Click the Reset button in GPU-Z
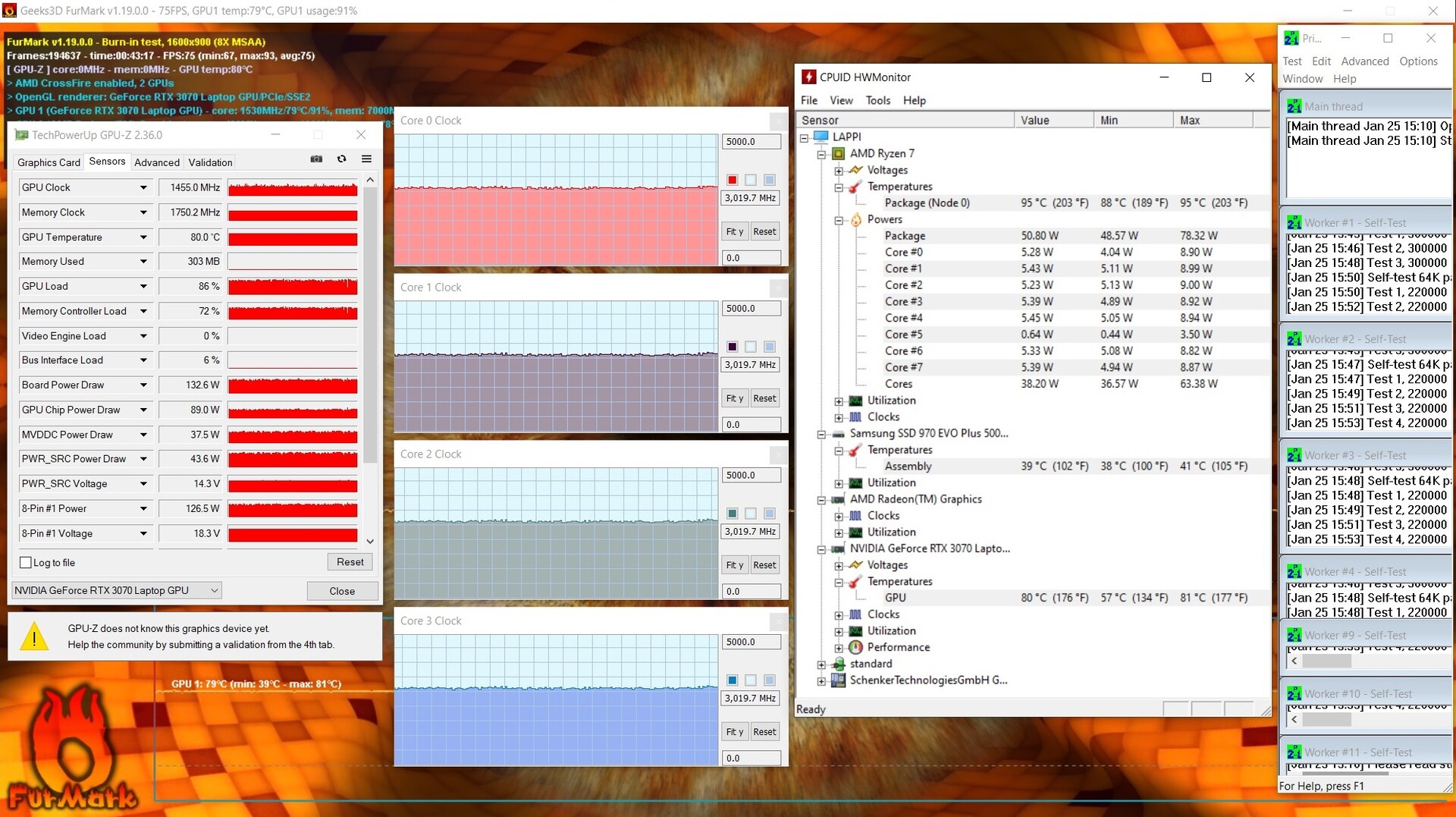The height and width of the screenshot is (817, 1456). (x=350, y=562)
